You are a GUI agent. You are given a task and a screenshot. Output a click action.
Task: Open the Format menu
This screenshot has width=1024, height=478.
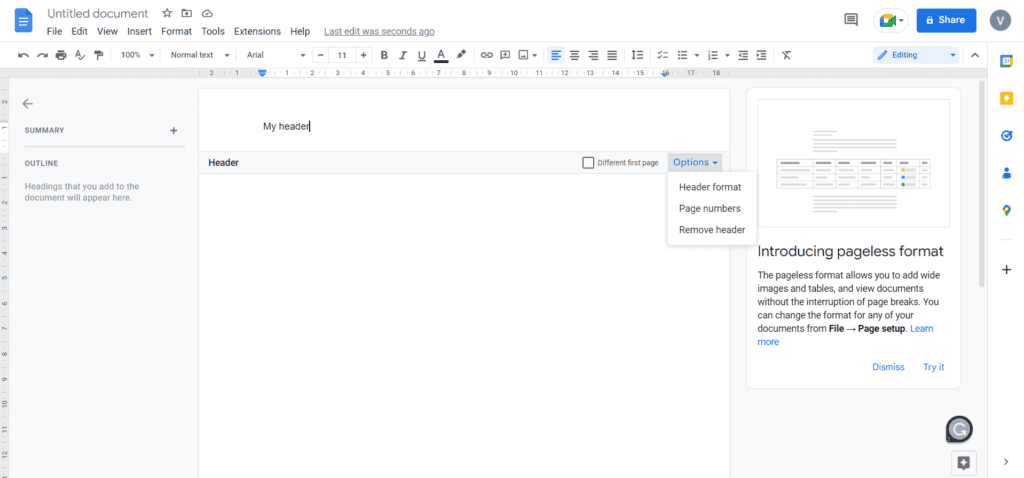pyautogui.click(x=176, y=31)
